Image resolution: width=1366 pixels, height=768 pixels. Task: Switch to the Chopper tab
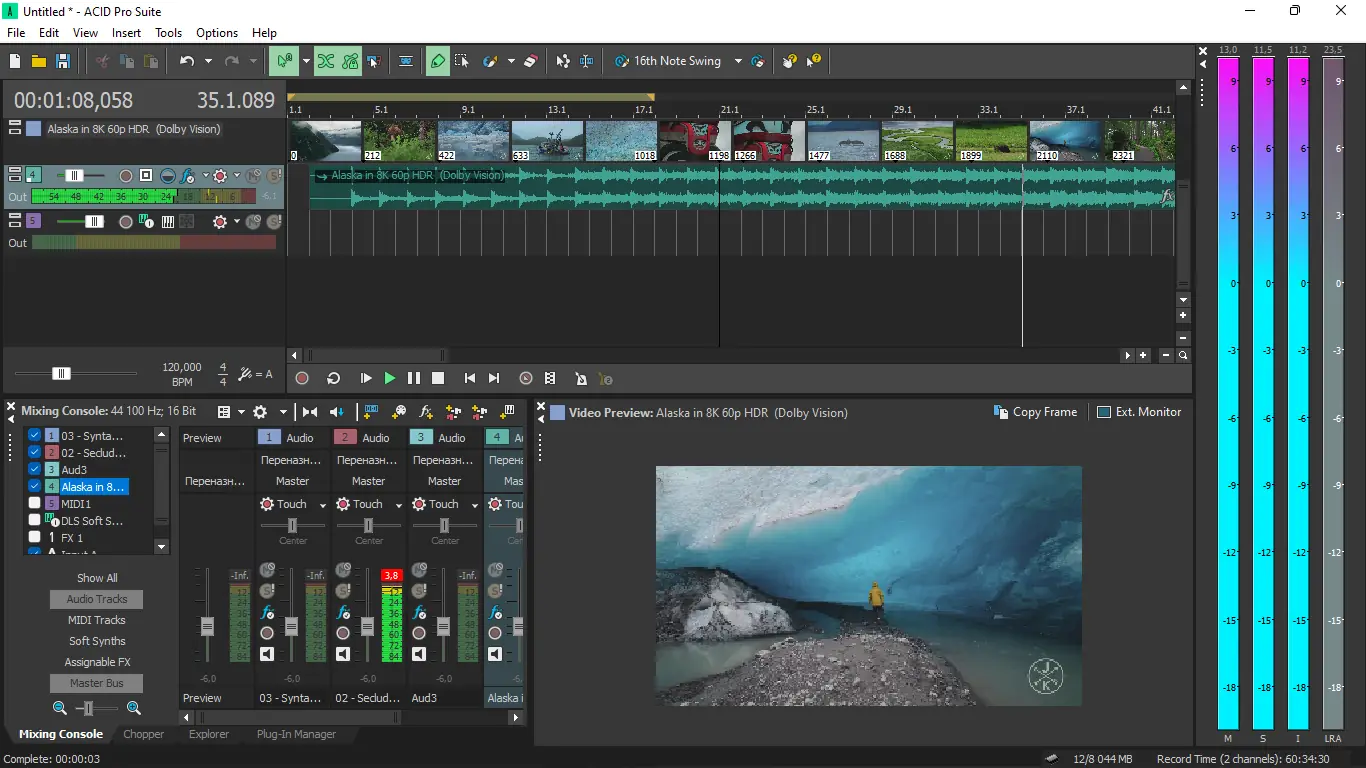pyautogui.click(x=143, y=734)
